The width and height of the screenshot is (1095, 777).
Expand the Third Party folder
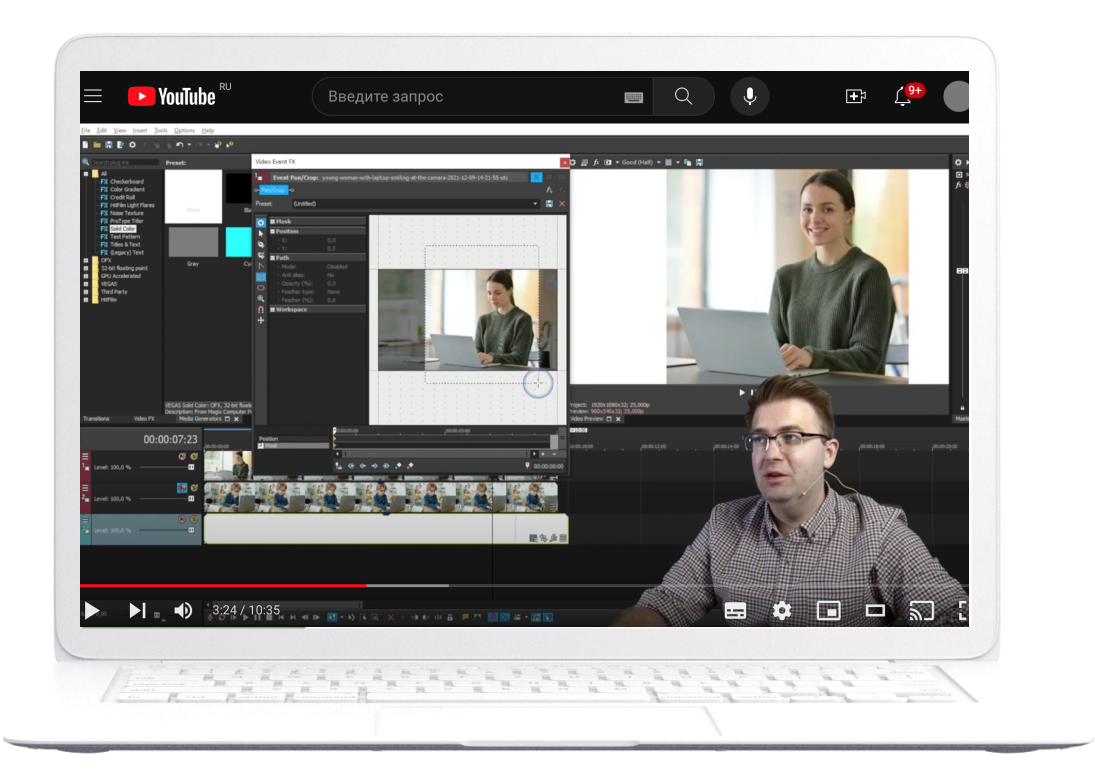[86, 292]
